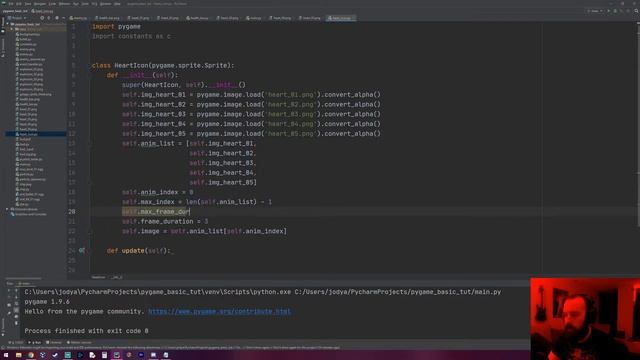Open the Terminal tool window tab
The height and width of the screenshot is (360, 640).
click(54, 342)
